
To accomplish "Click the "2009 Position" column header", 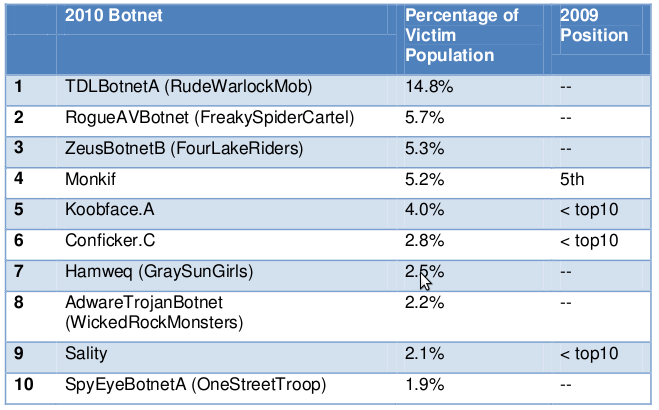I will coord(594,26).
